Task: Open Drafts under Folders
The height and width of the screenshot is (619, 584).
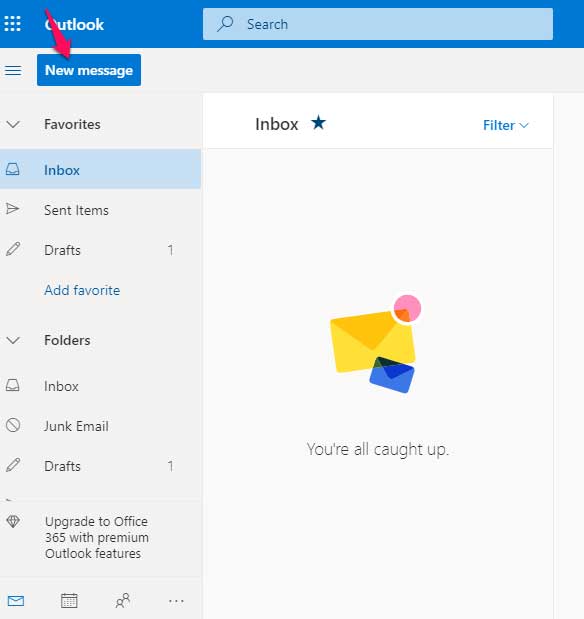Action: [x=100, y=466]
